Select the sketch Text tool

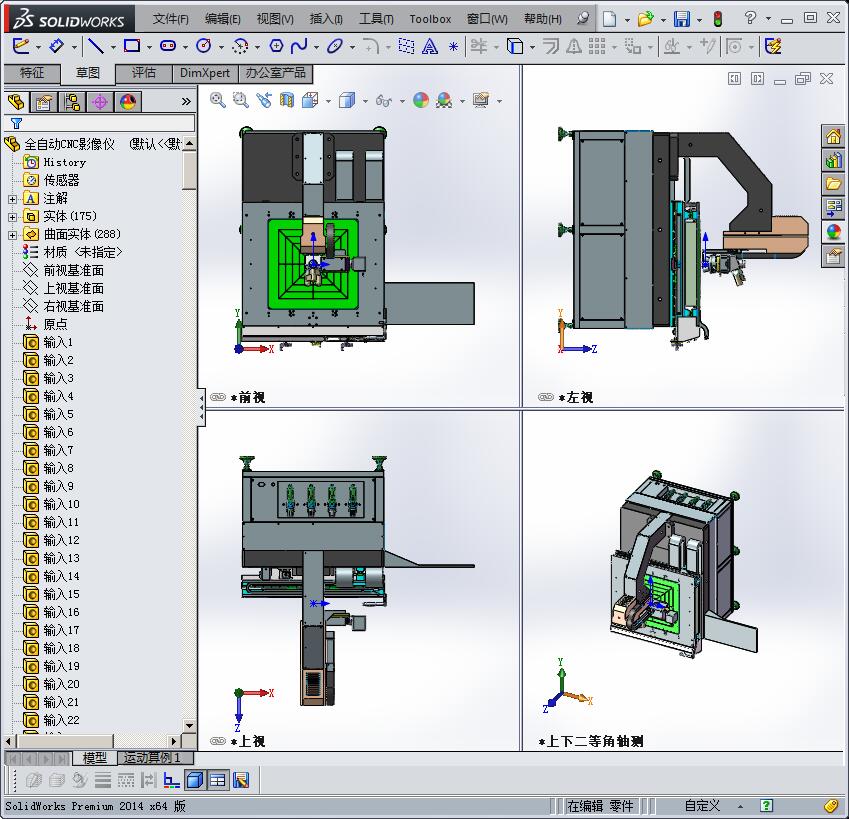pyautogui.click(x=429, y=47)
